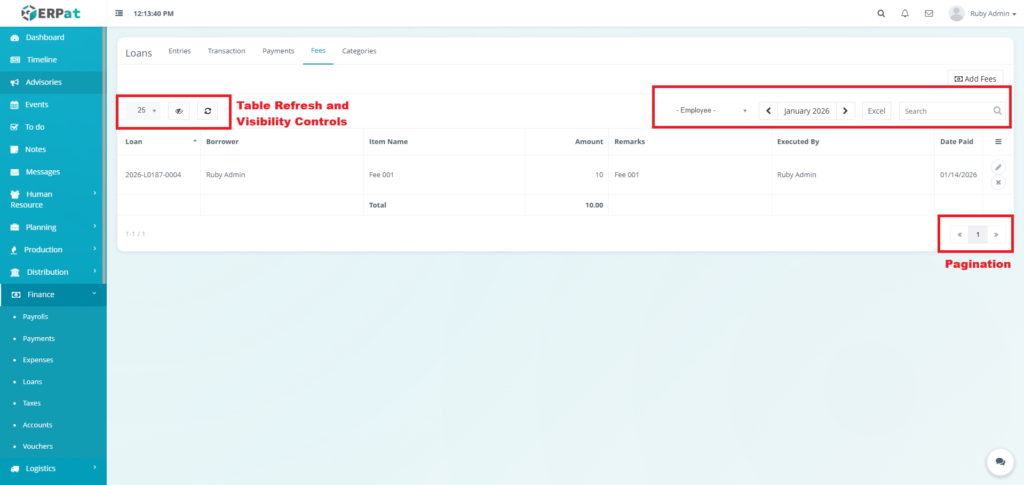Refresh the fees table
Screen dimensions: 1024x485
point(207,111)
